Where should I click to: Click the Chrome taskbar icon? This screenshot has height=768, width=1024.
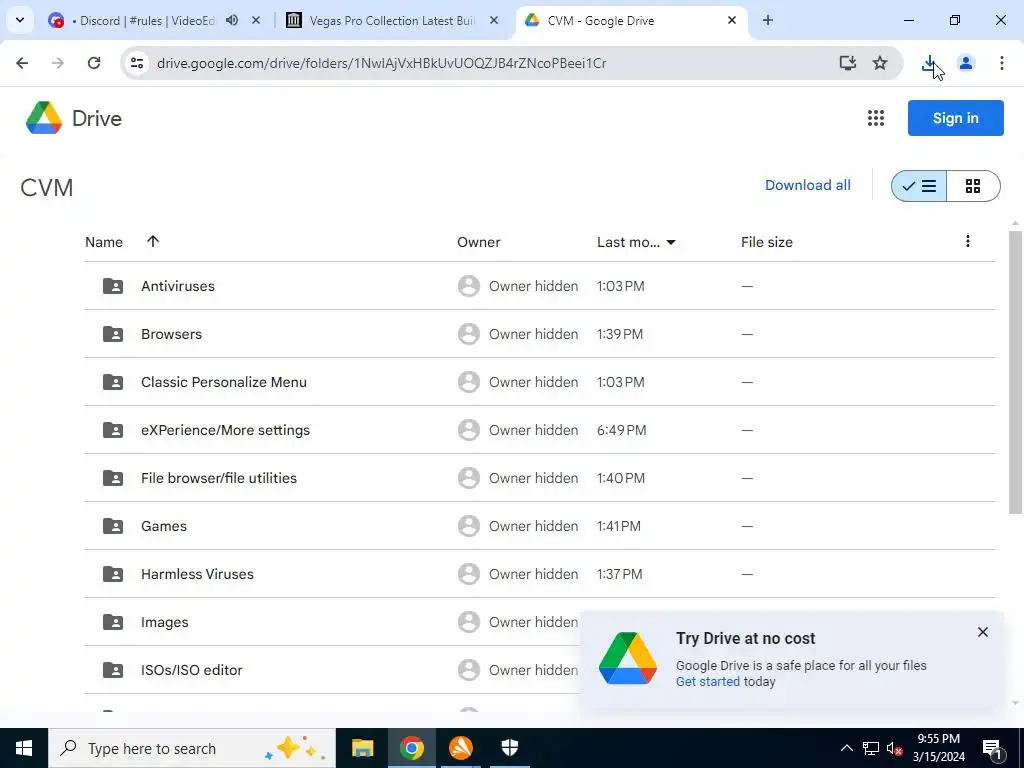coord(411,748)
